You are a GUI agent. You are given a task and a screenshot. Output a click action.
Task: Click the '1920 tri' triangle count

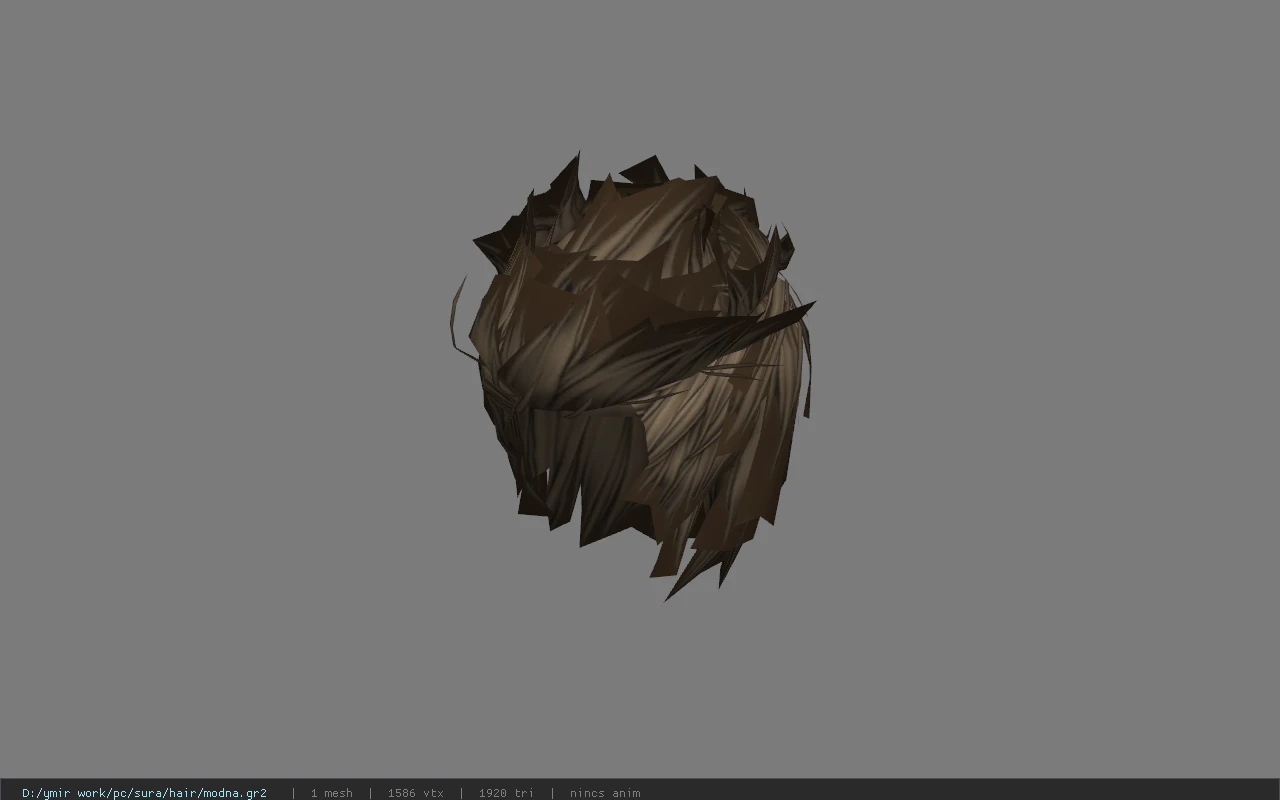tap(506, 793)
